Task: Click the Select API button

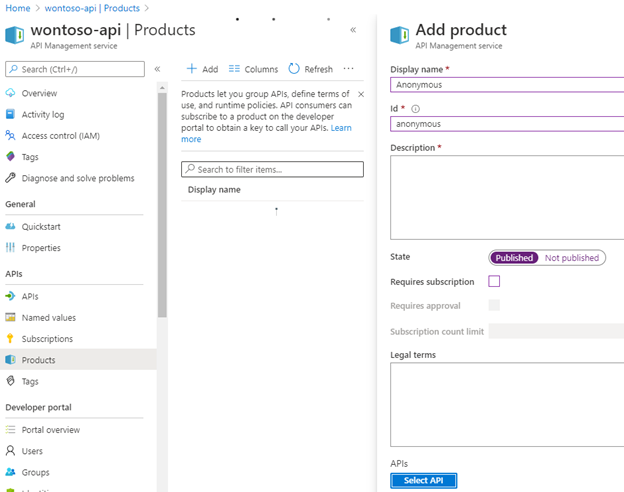Action: (x=423, y=480)
